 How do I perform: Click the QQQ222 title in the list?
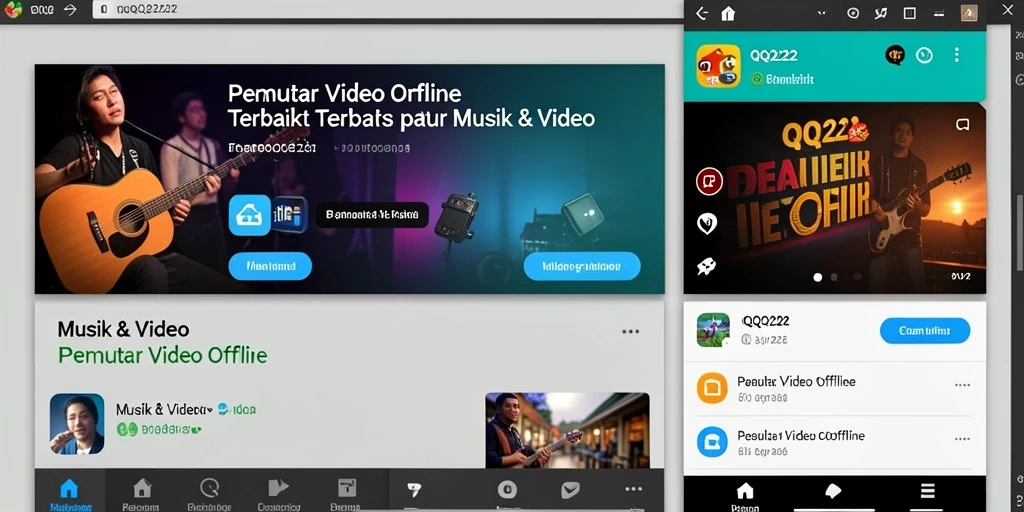tap(765, 321)
